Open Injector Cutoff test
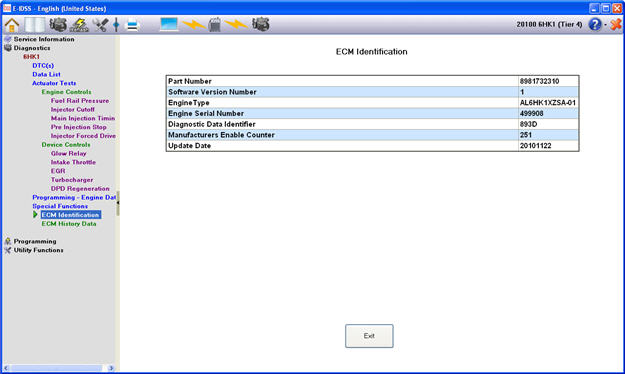Viewport: 625px width, 374px height. pyautogui.click(x=73, y=109)
